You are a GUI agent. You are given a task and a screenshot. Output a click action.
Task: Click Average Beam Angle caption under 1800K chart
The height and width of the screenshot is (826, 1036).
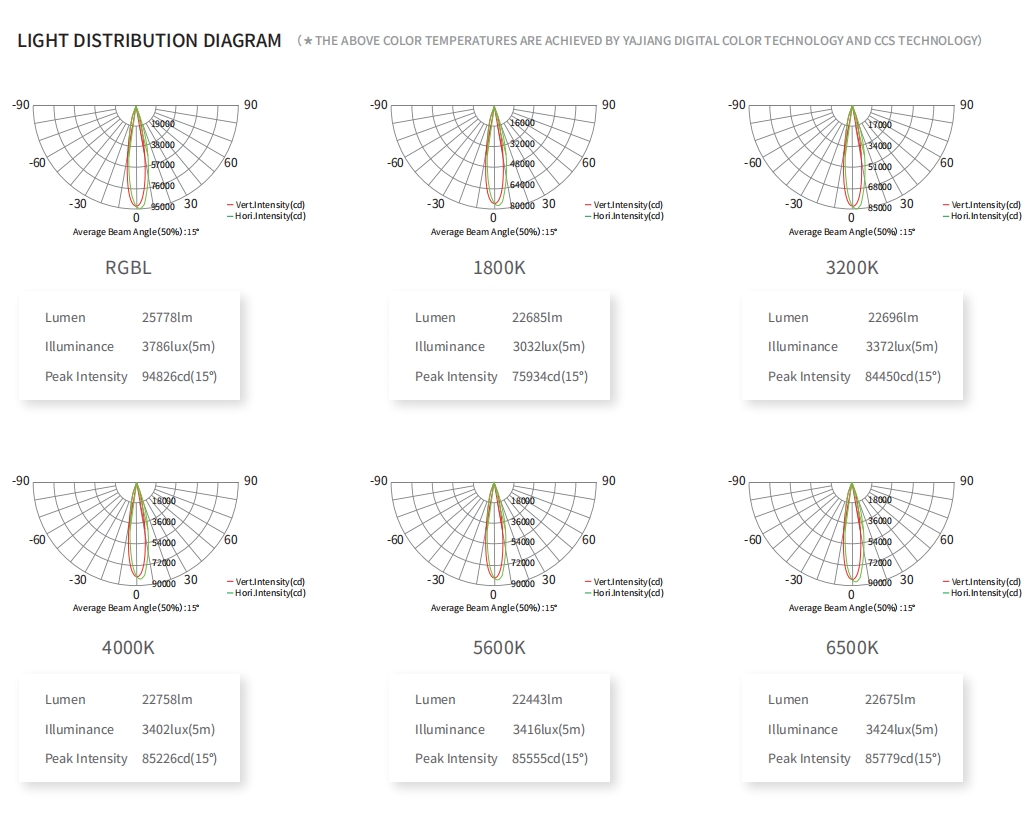pyautogui.click(x=494, y=232)
